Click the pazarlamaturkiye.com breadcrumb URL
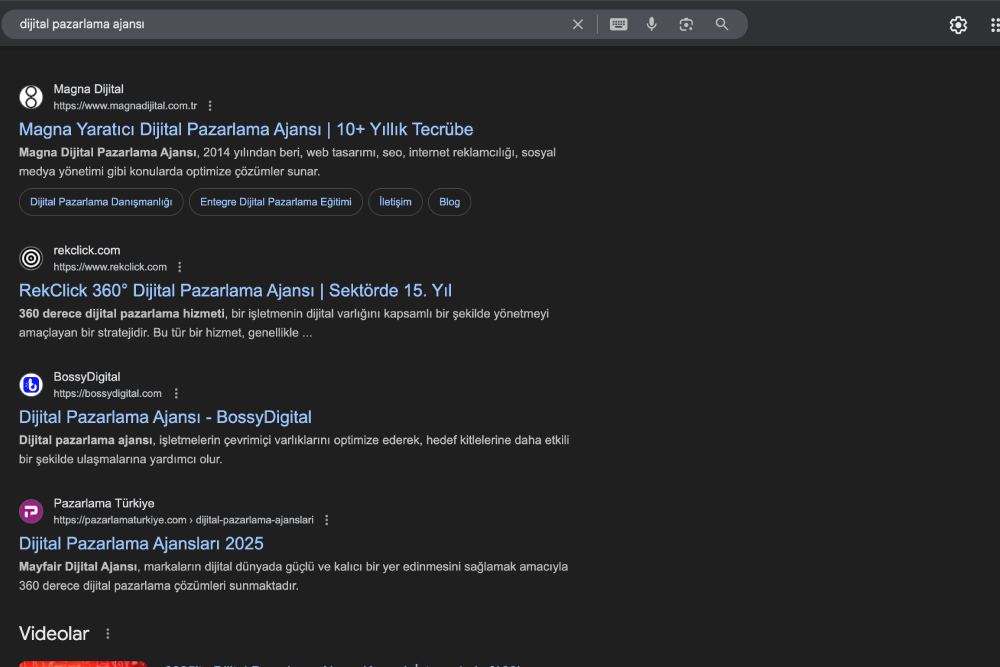1000x667 pixels. coord(183,520)
